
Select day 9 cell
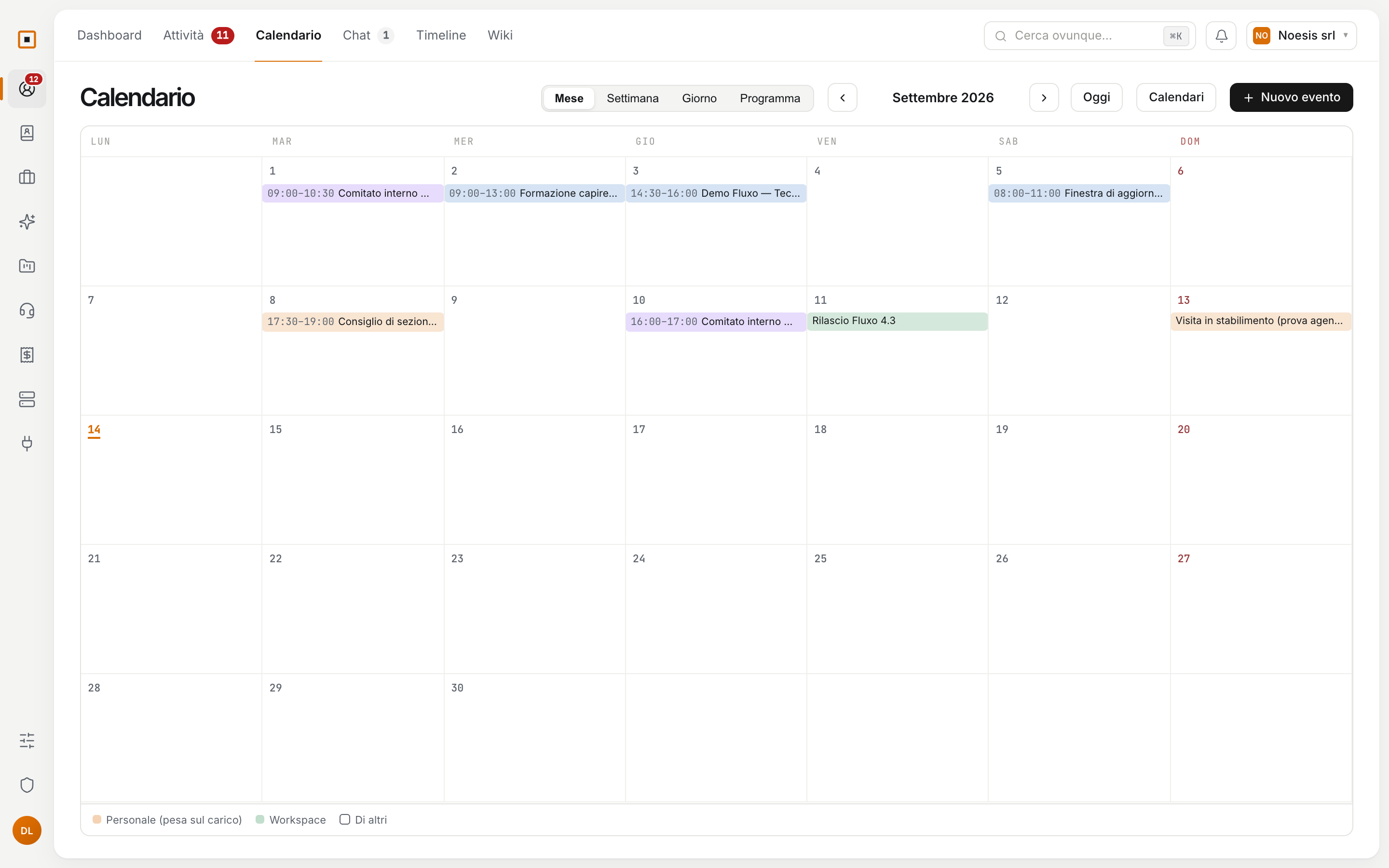pyautogui.click(x=534, y=350)
